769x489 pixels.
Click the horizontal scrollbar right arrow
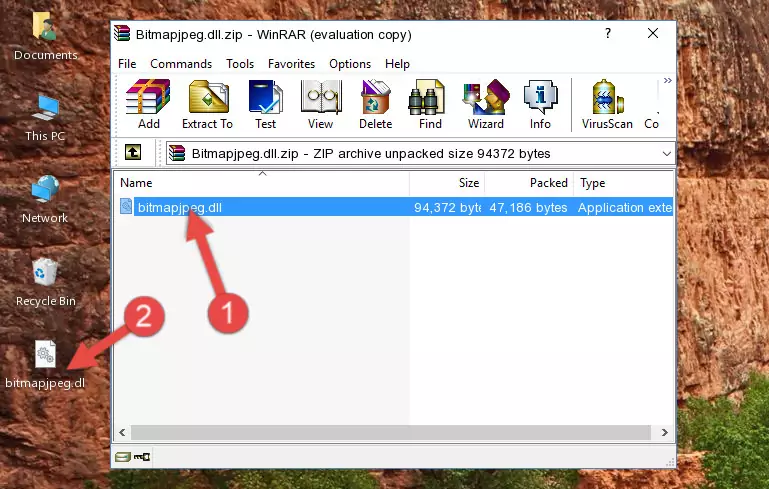pyautogui.click(x=665, y=433)
